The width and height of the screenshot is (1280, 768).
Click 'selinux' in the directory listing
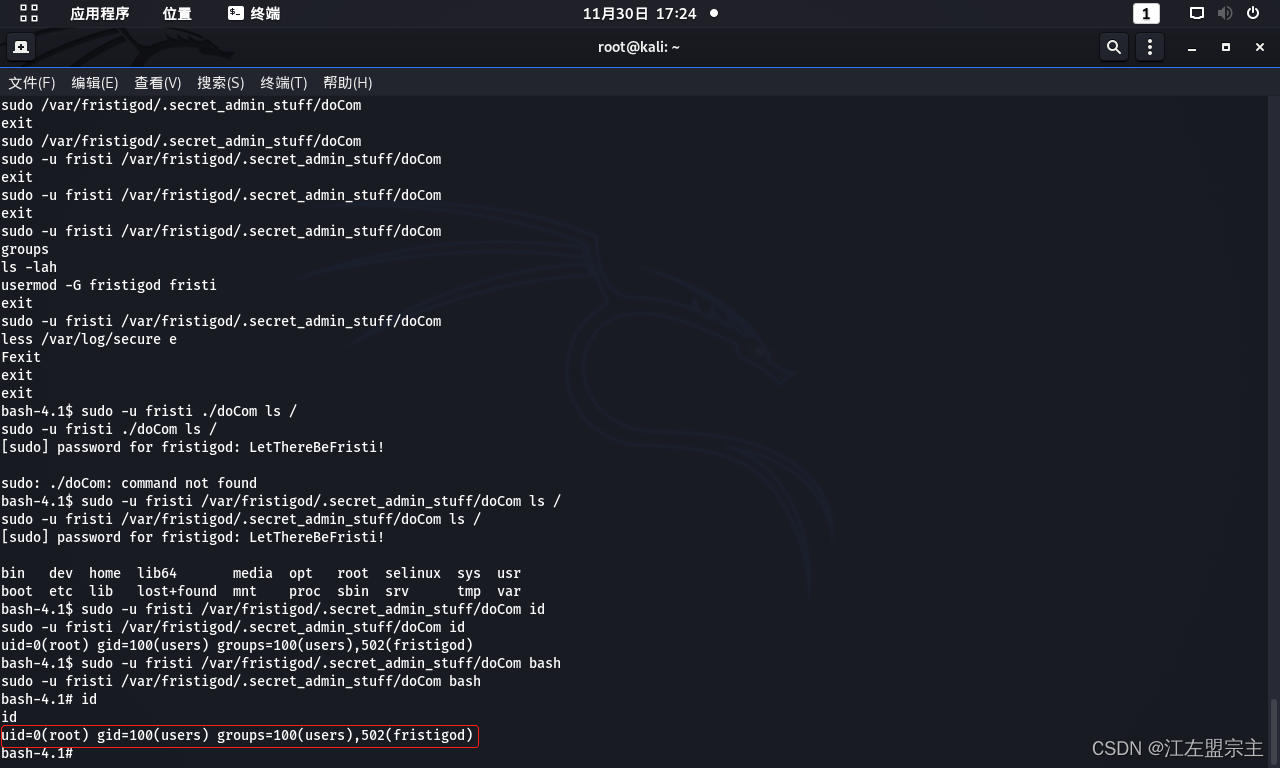(413, 573)
